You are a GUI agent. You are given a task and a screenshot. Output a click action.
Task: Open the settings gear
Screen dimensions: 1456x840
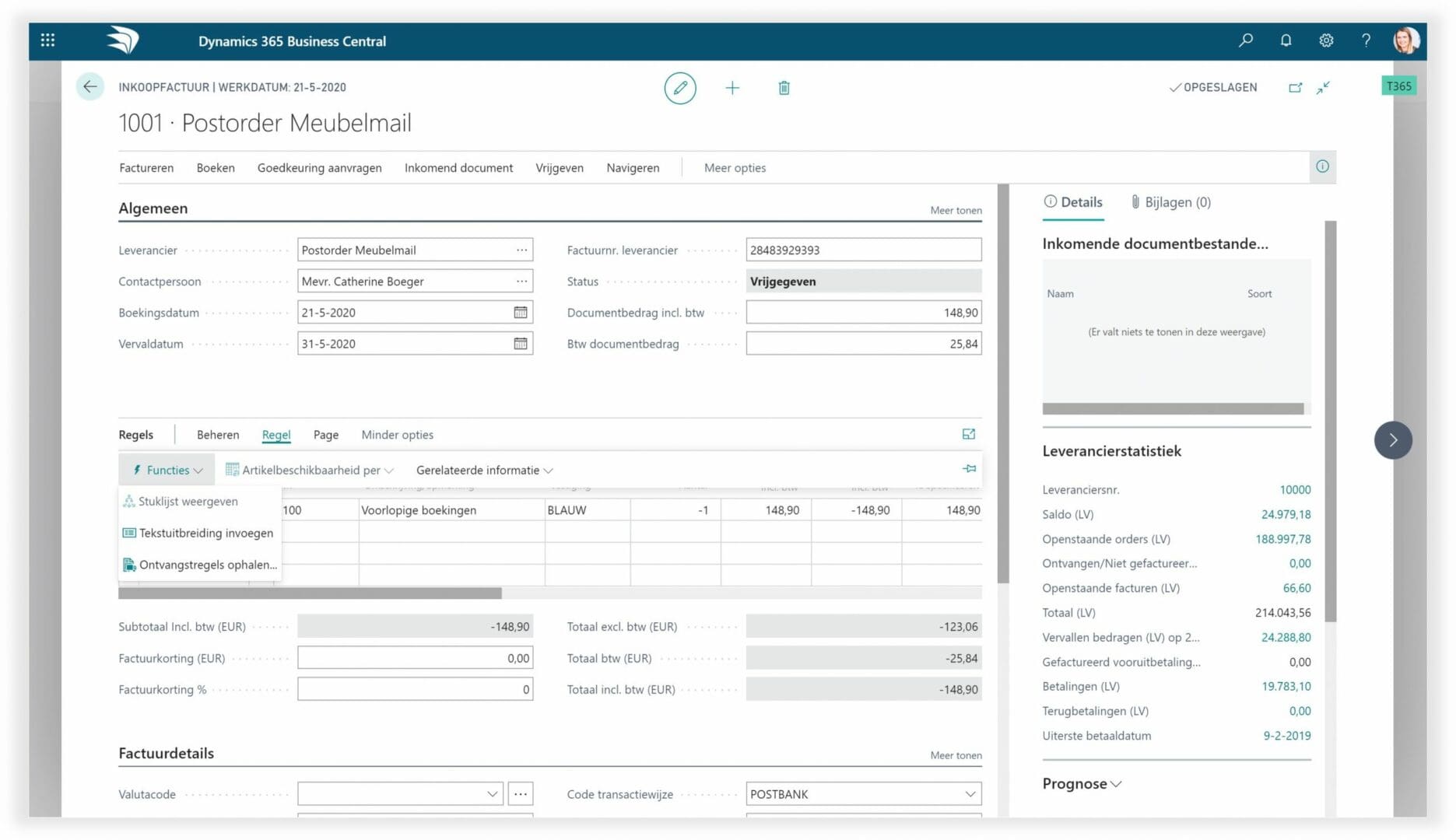(1326, 40)
